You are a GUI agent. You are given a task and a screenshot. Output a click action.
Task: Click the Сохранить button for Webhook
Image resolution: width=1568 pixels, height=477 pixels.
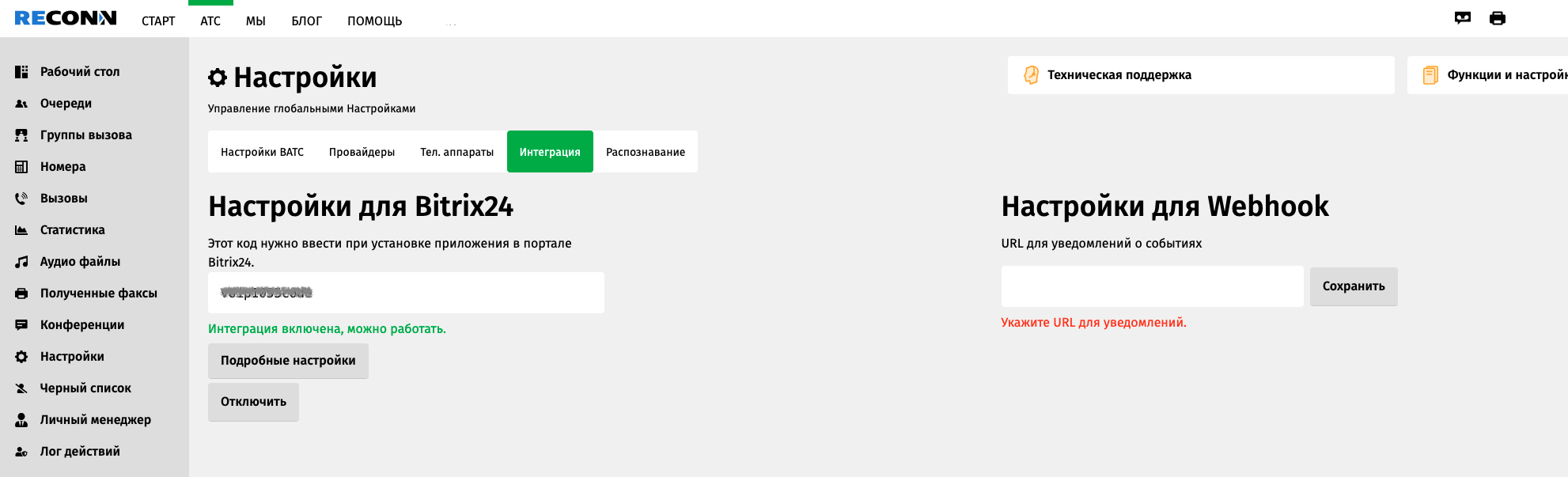pyautogui.click(x=1354, y=286)
